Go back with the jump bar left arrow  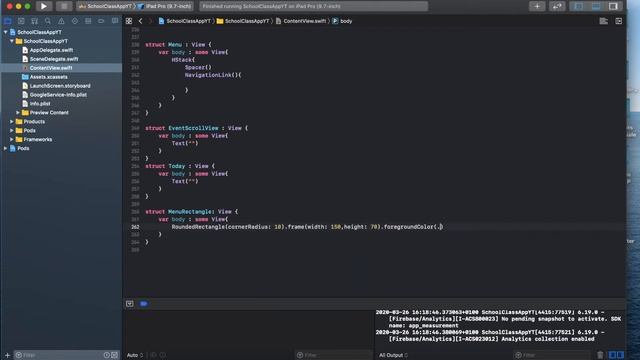140,21
